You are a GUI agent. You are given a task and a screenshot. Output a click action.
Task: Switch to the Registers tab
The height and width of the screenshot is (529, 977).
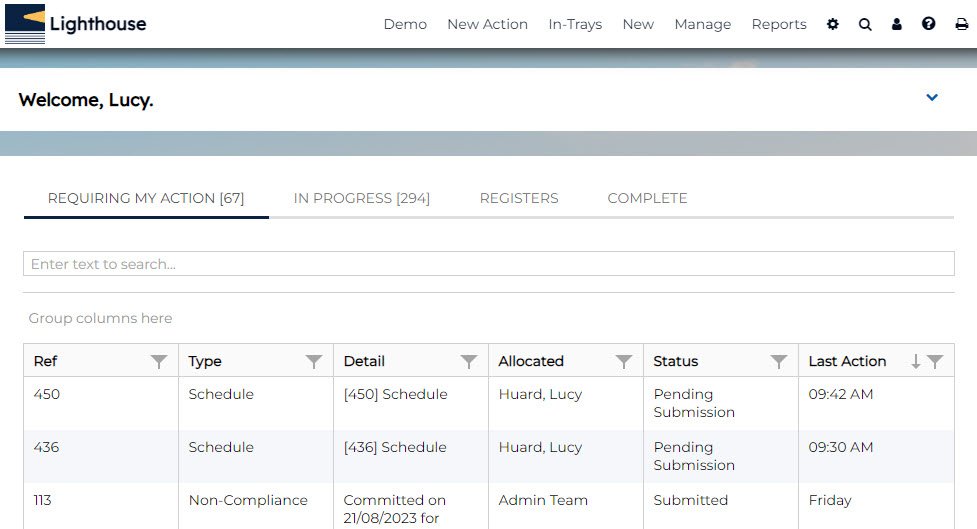click(x=519, y=198)
